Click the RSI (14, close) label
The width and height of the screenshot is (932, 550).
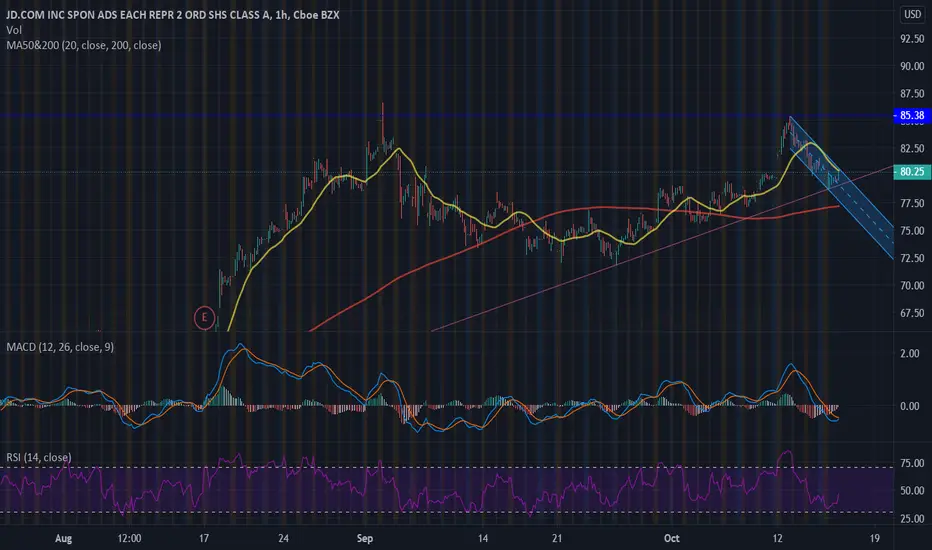39,457
